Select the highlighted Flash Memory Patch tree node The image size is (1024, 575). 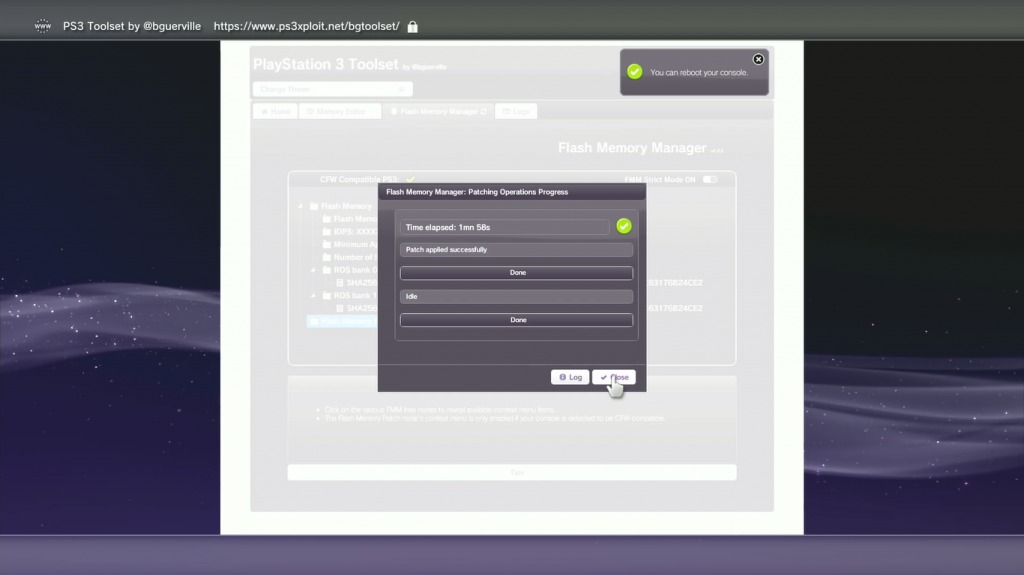click(342, 321)
